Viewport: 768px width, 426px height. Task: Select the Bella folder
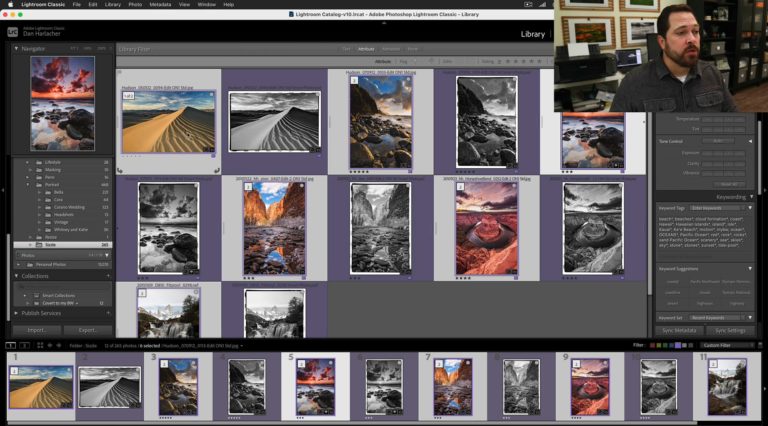point(59,192)
